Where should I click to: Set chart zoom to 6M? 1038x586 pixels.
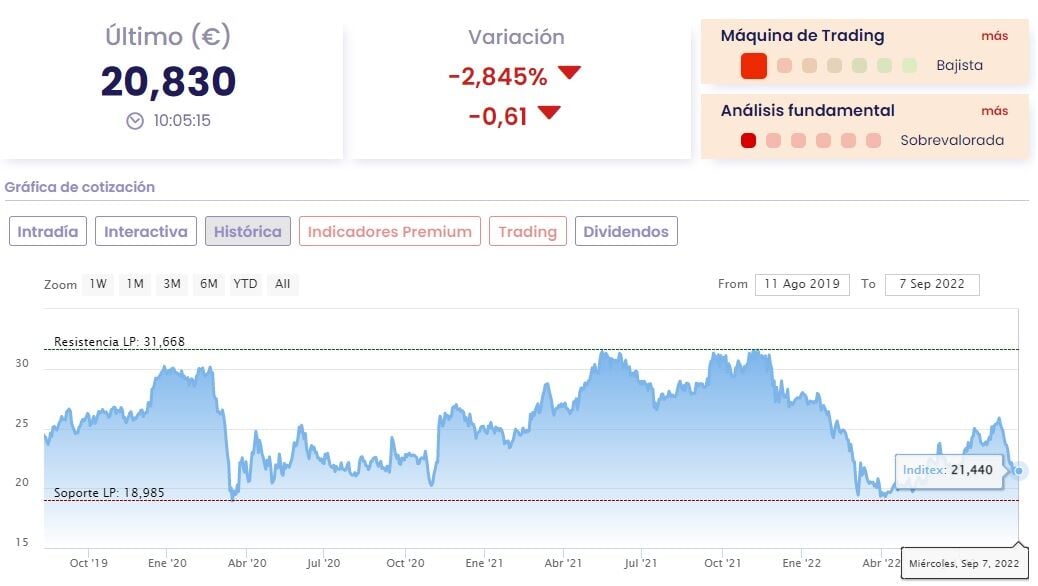[x=208, y=284]
